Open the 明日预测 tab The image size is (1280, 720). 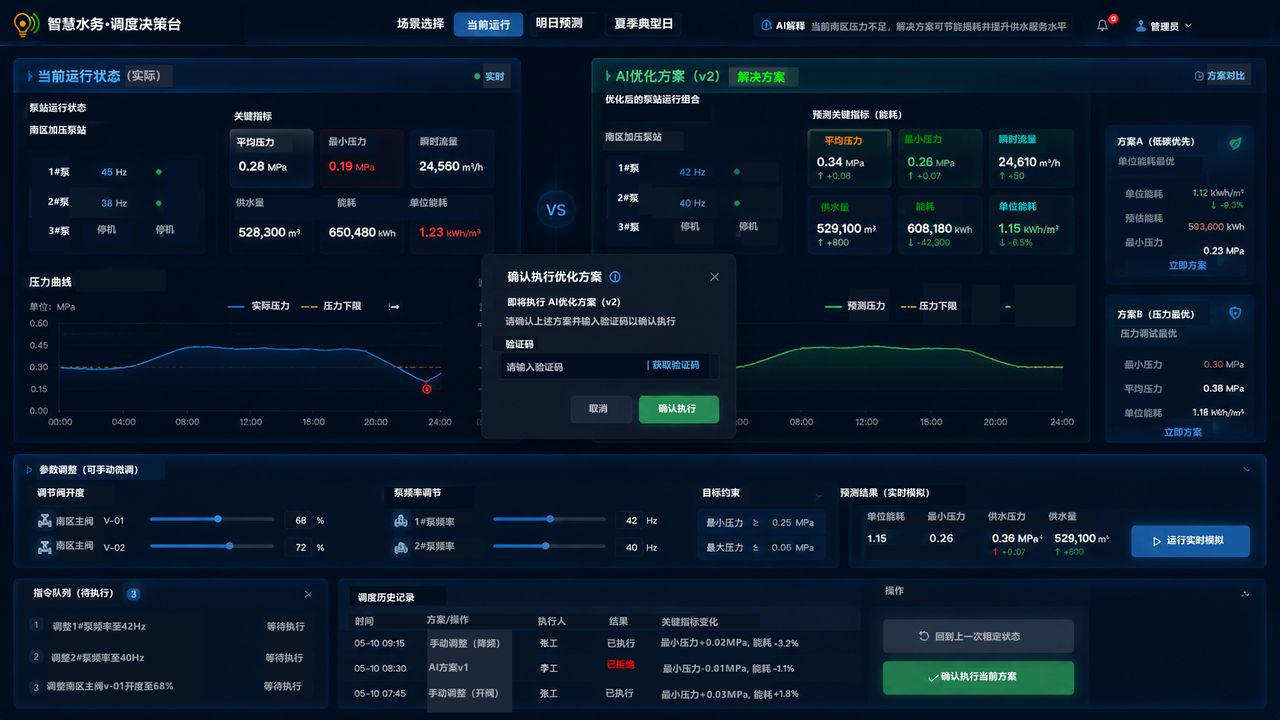pos(559,23)
